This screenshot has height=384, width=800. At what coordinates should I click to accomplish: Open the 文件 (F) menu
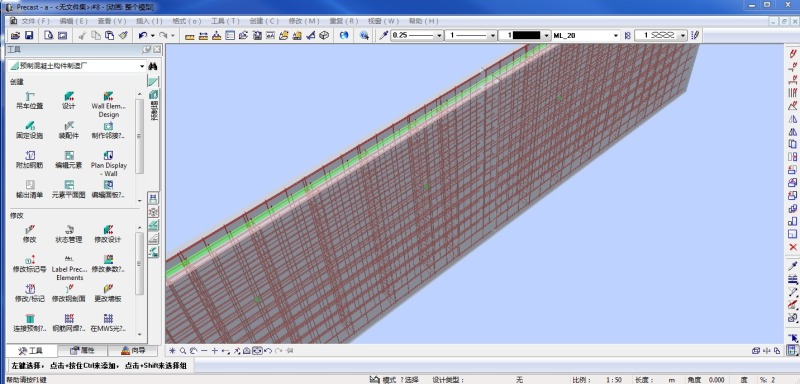tap(35, 21)
